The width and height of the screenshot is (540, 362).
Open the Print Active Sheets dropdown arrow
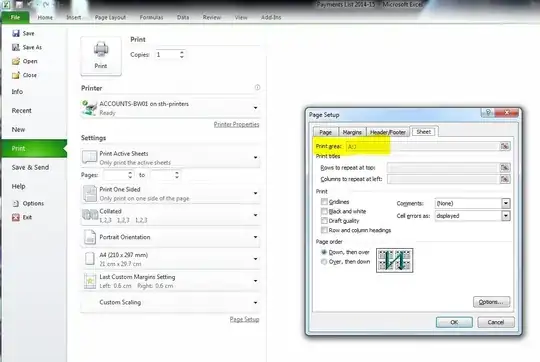tap(255, 158)
